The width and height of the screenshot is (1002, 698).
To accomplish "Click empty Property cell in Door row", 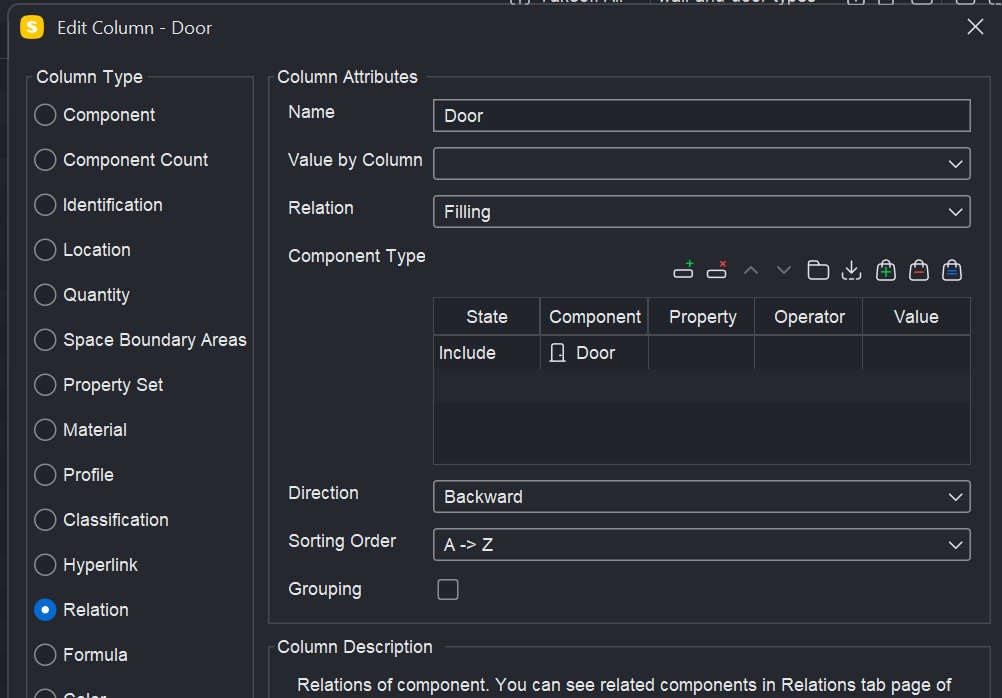I will click(x=702, y=353).
